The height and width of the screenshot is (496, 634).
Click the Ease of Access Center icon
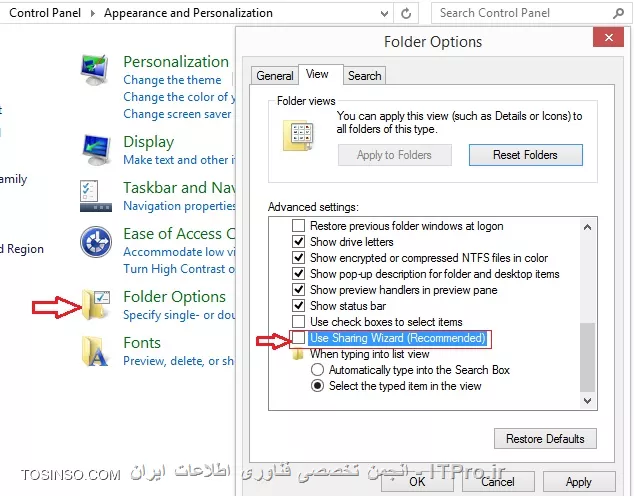click(96, 242)
